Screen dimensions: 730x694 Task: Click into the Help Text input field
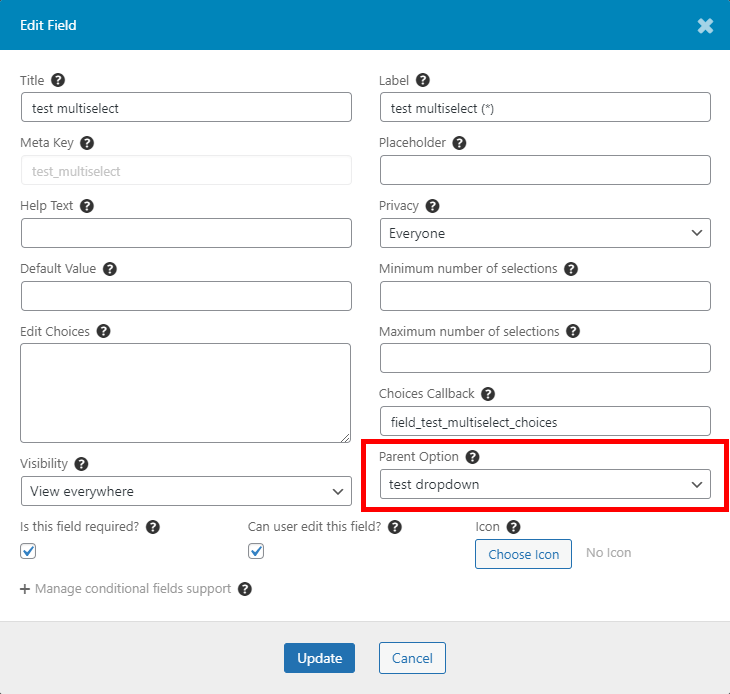tap(186, 233)
